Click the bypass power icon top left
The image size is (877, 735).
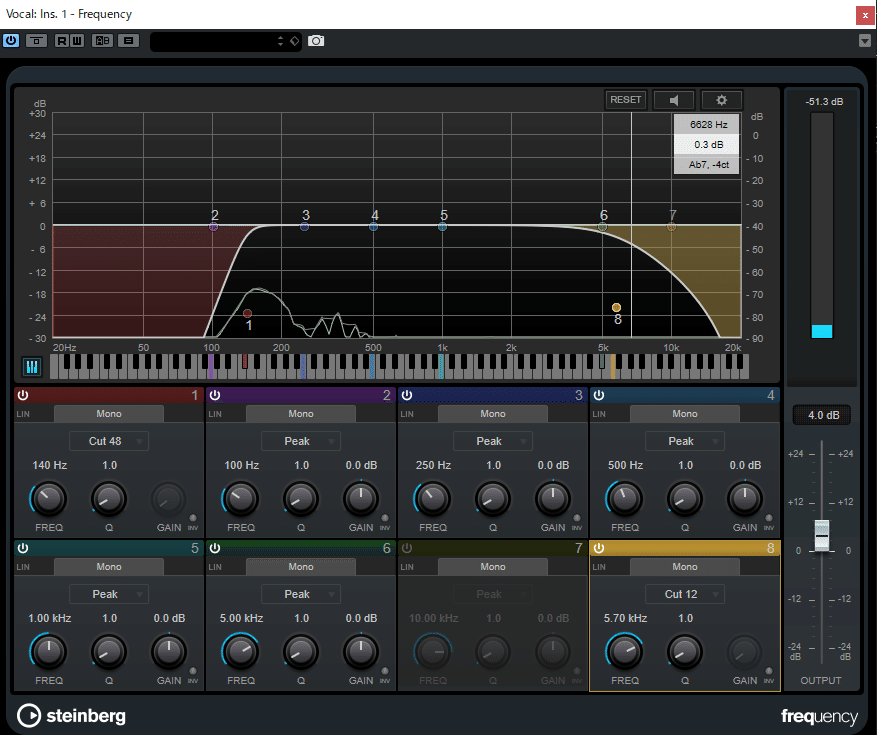(11, 41)
